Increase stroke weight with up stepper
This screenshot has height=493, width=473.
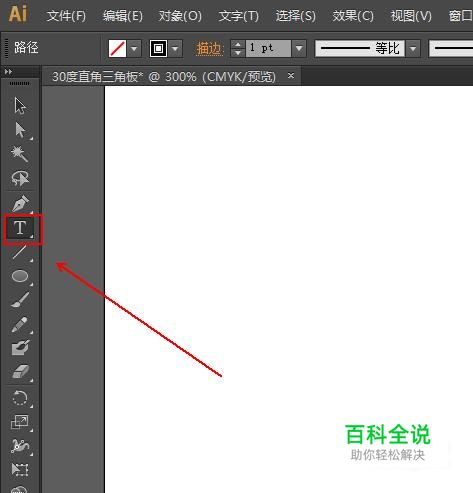238,44
